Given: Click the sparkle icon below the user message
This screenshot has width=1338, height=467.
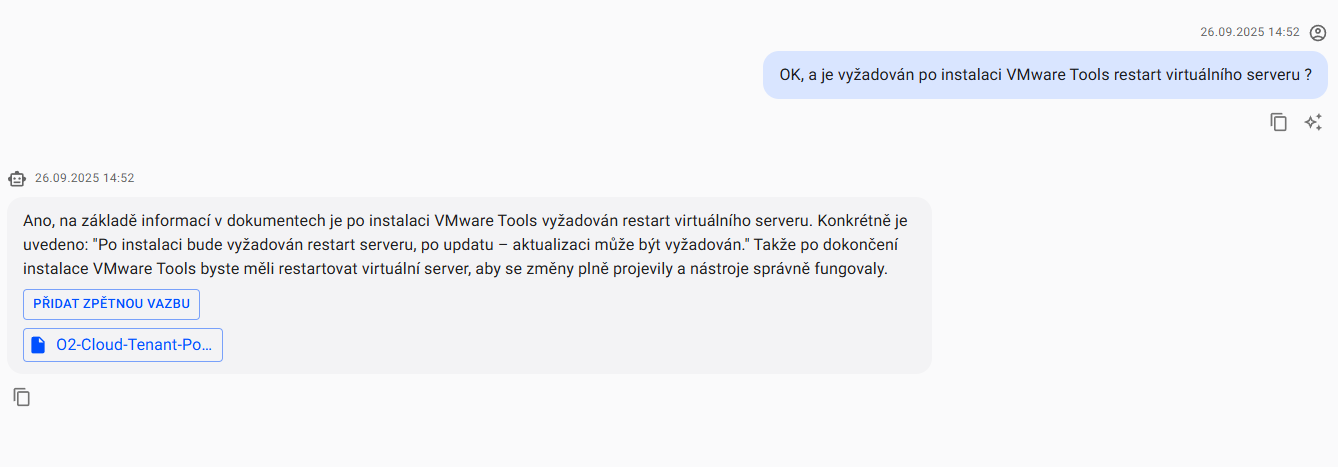Looking at the screenshot, I should pos(1314,122).
